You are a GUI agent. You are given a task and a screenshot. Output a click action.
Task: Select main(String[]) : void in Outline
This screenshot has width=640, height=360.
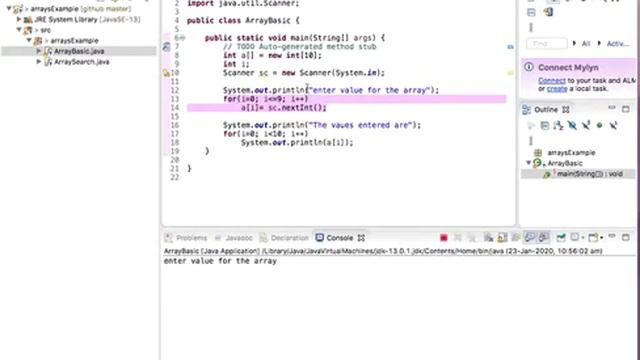tap(590, 174)
